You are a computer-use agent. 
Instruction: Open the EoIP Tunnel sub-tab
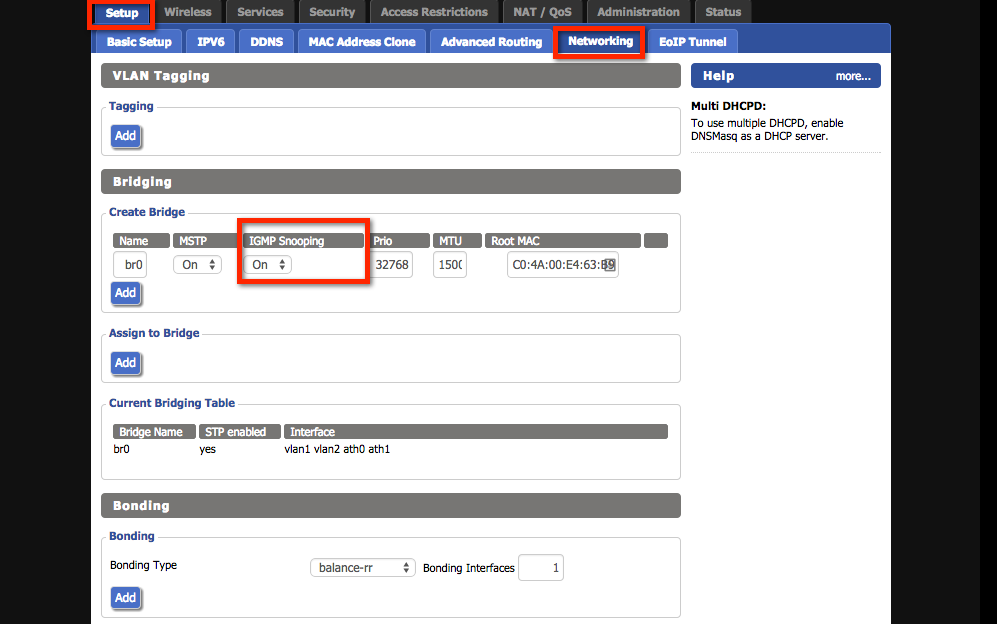[x=693, y=42]
